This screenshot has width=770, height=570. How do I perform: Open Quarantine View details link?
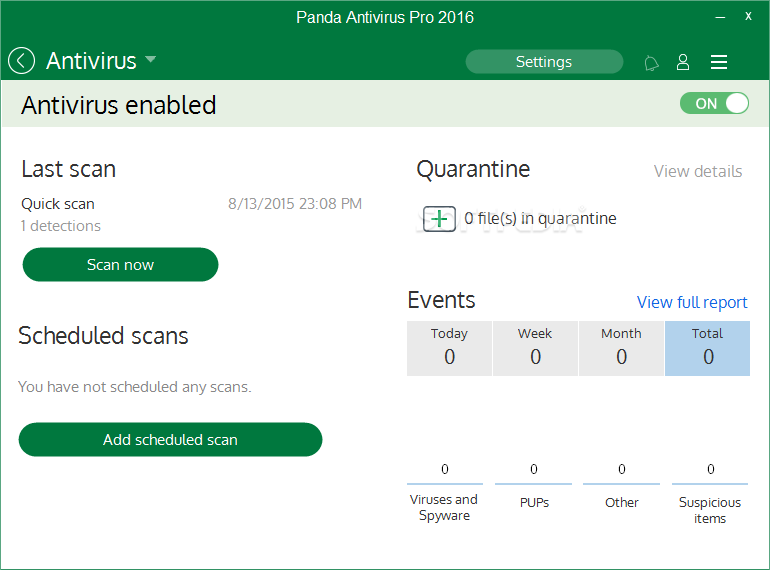[x=698, y=171]
